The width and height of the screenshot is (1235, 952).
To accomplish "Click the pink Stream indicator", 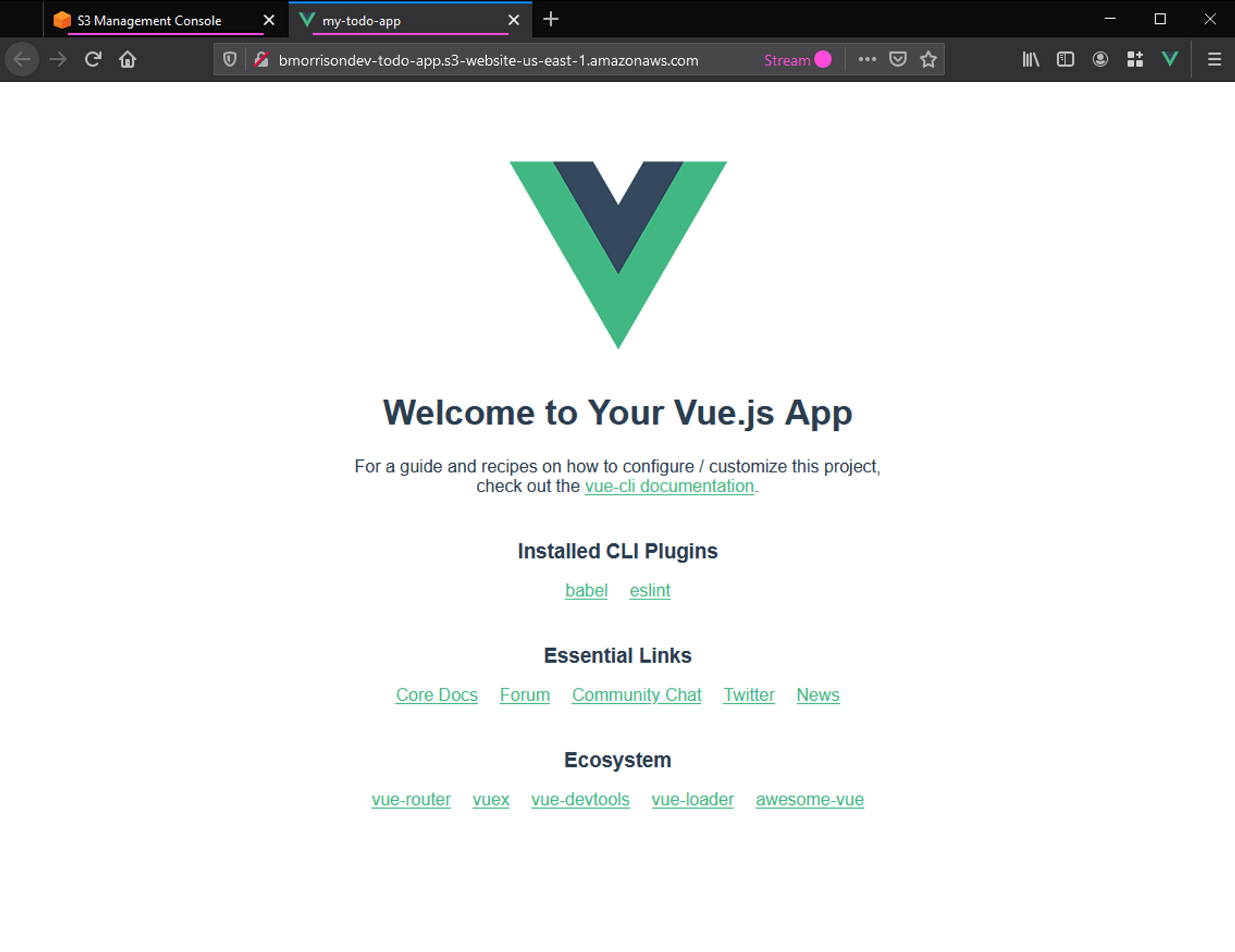I will click(797, 60).
